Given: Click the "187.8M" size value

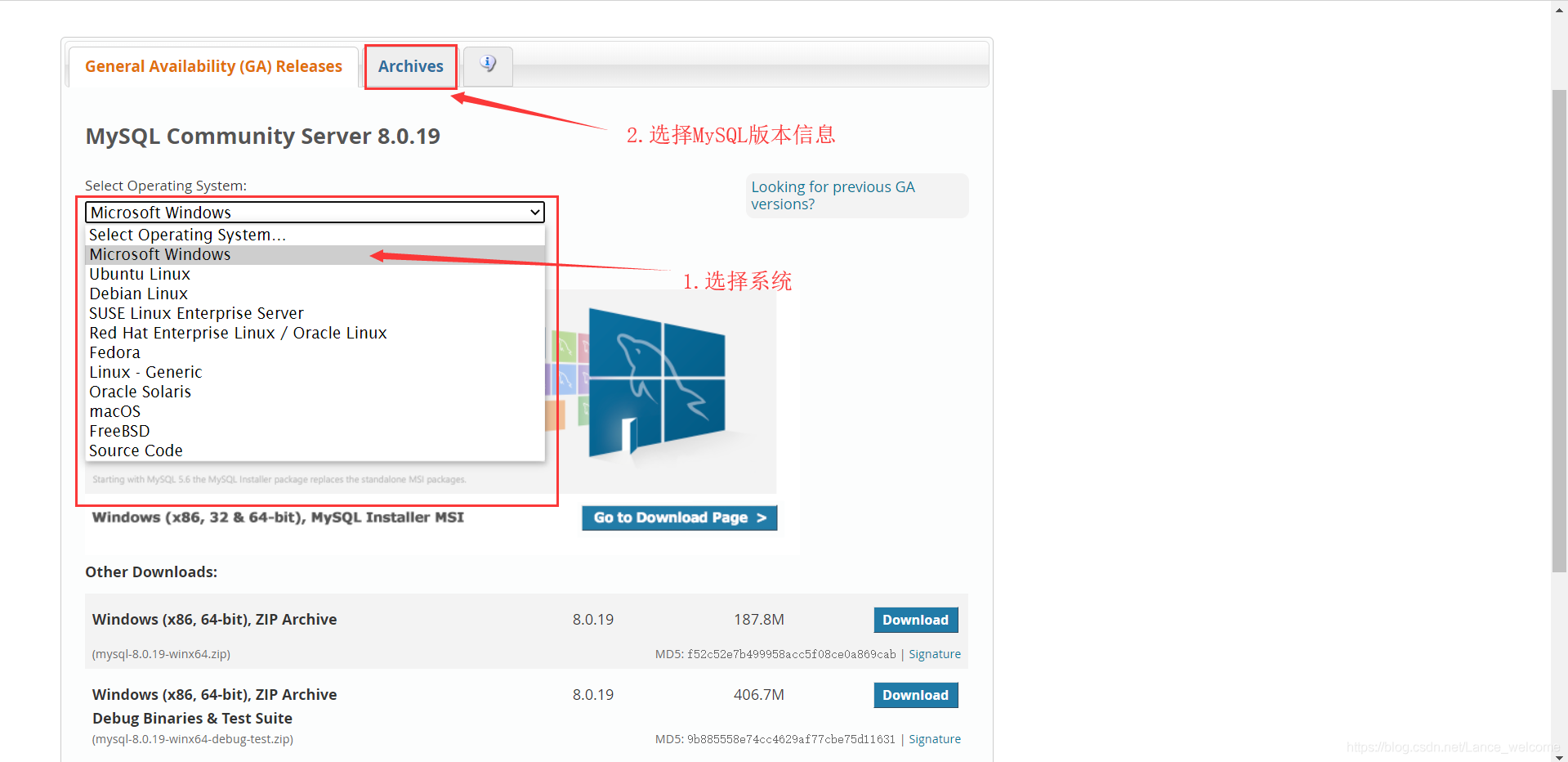Looking at the screenshot, I should click(759, 620).
